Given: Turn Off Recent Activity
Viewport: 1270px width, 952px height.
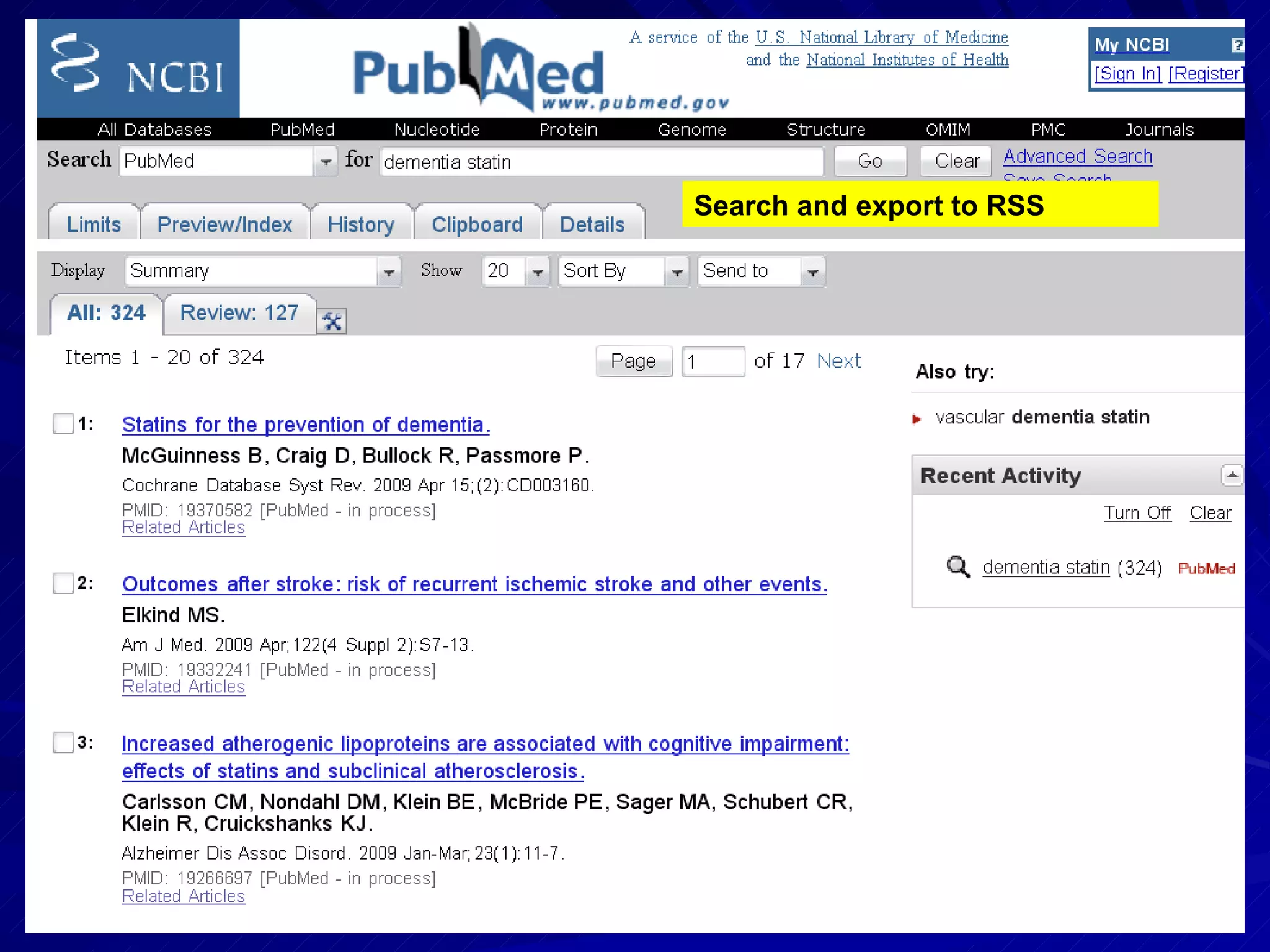Looking at the screenshot, I should click(x=1137, y=513).
